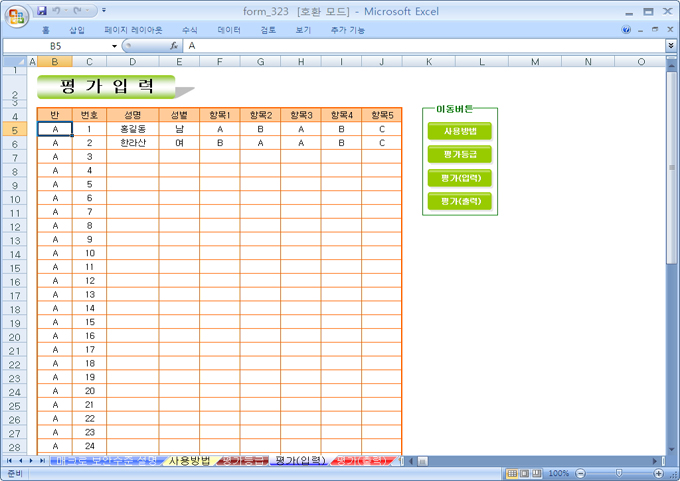Switch to Page Break Preview in status bar
The image size is (680, 481).
537,473
